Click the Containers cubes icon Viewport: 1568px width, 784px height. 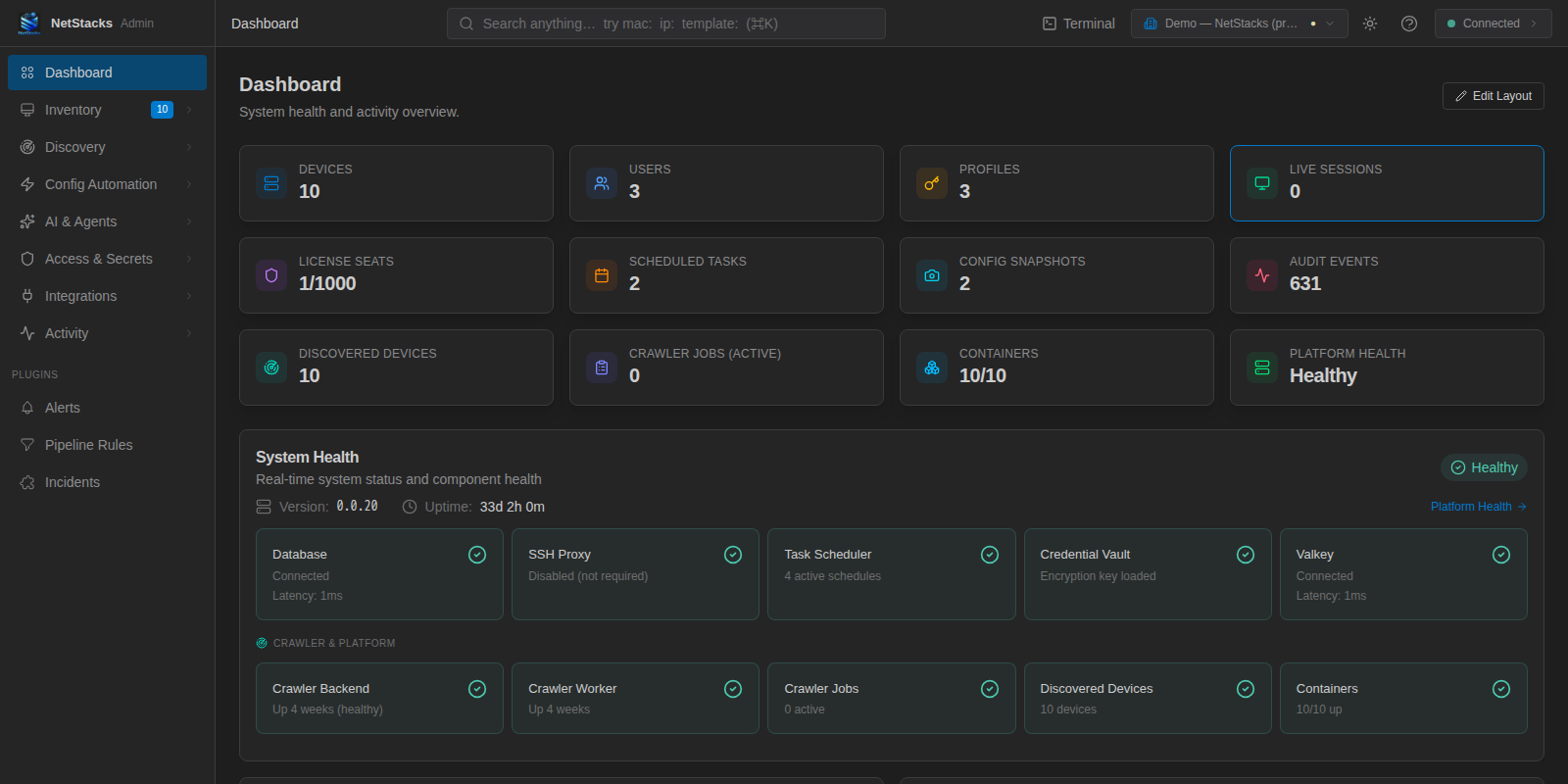click(932, 367)
